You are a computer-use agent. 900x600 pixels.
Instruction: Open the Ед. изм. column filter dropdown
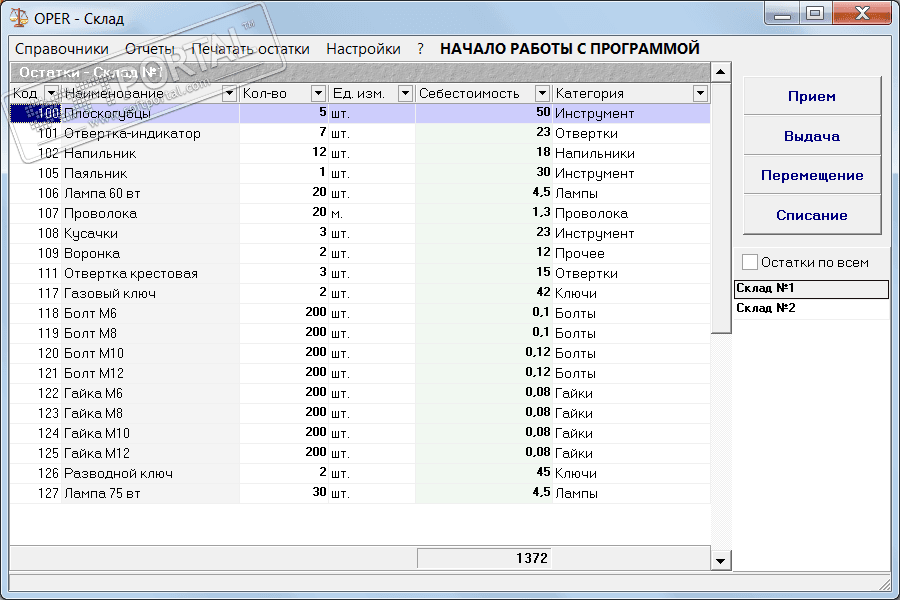click(x=405, y=93)
